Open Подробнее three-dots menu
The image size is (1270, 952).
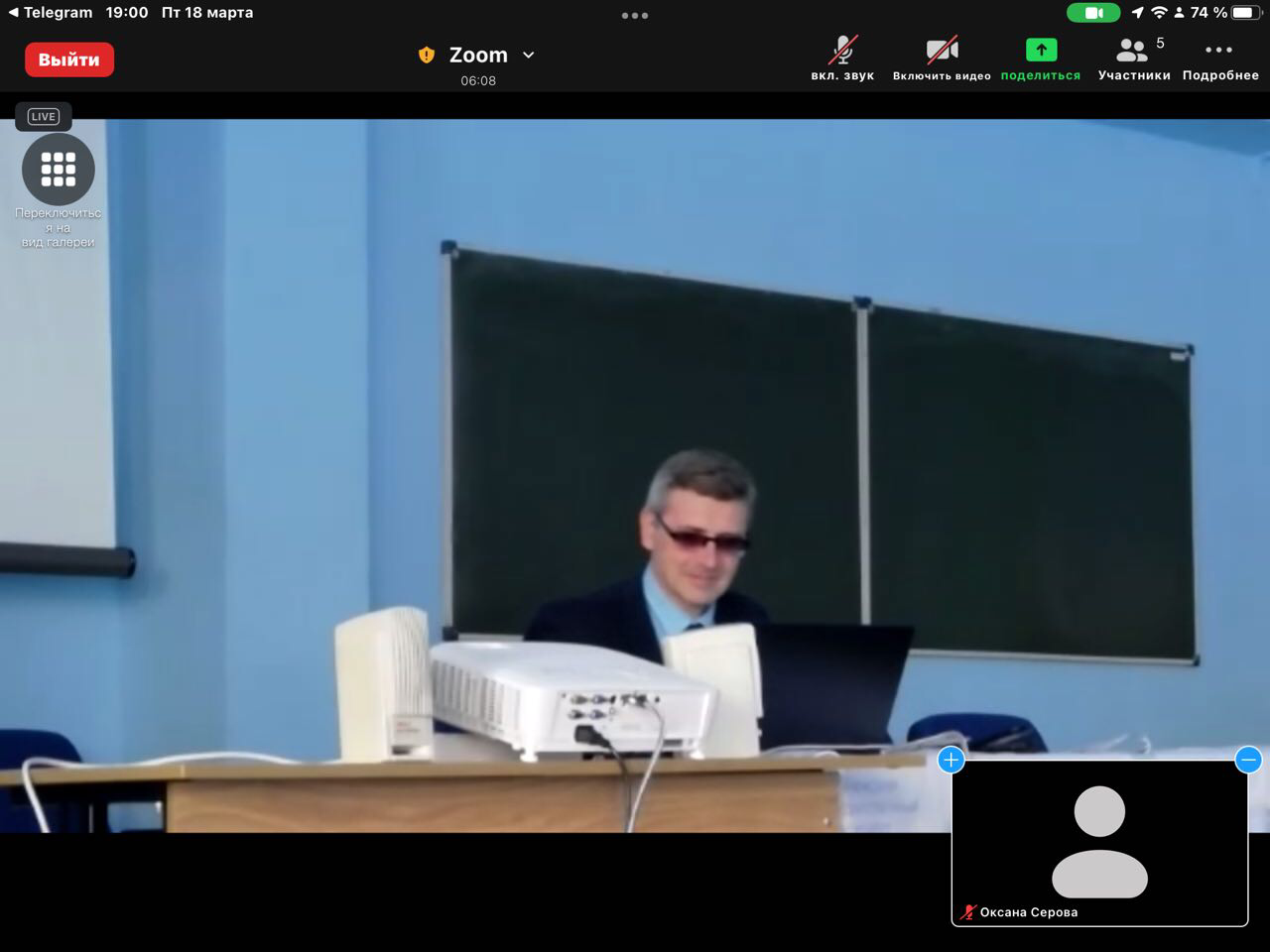(1219, 52)
